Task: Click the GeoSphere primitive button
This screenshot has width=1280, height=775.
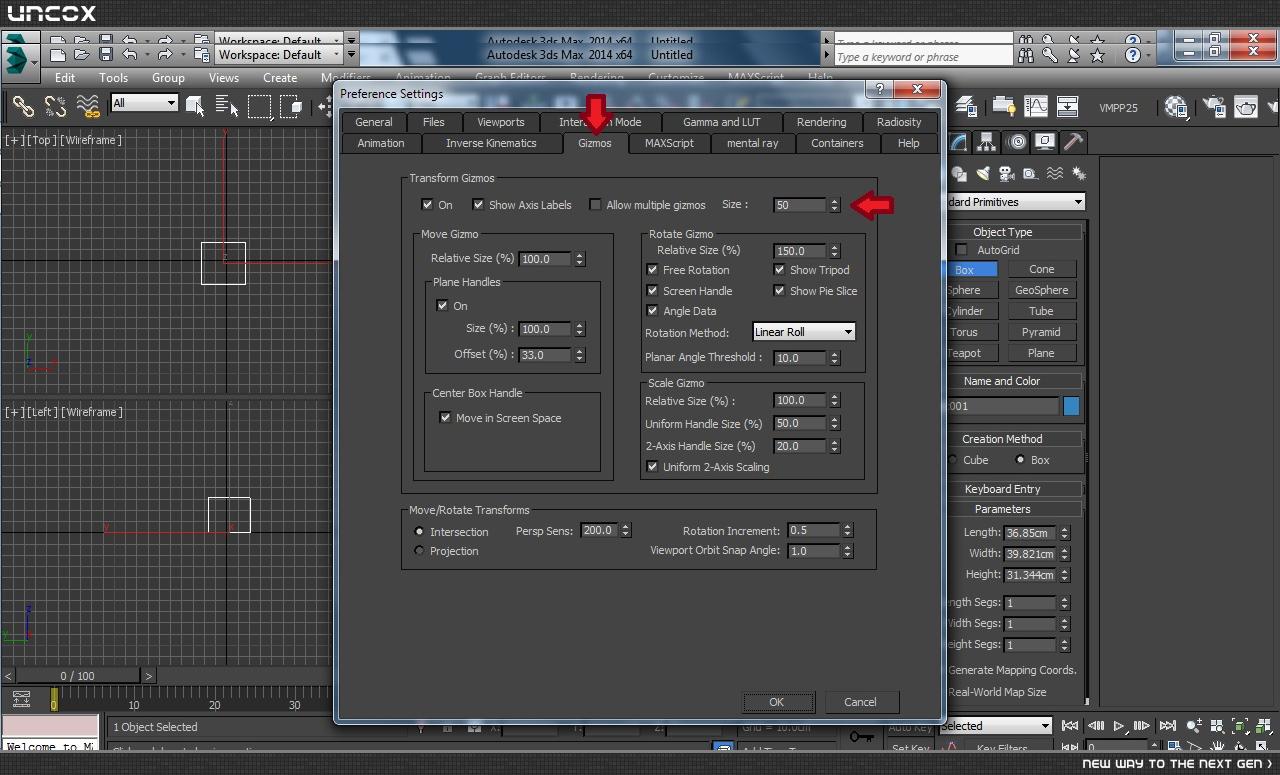Action: tap(1041, 290)
